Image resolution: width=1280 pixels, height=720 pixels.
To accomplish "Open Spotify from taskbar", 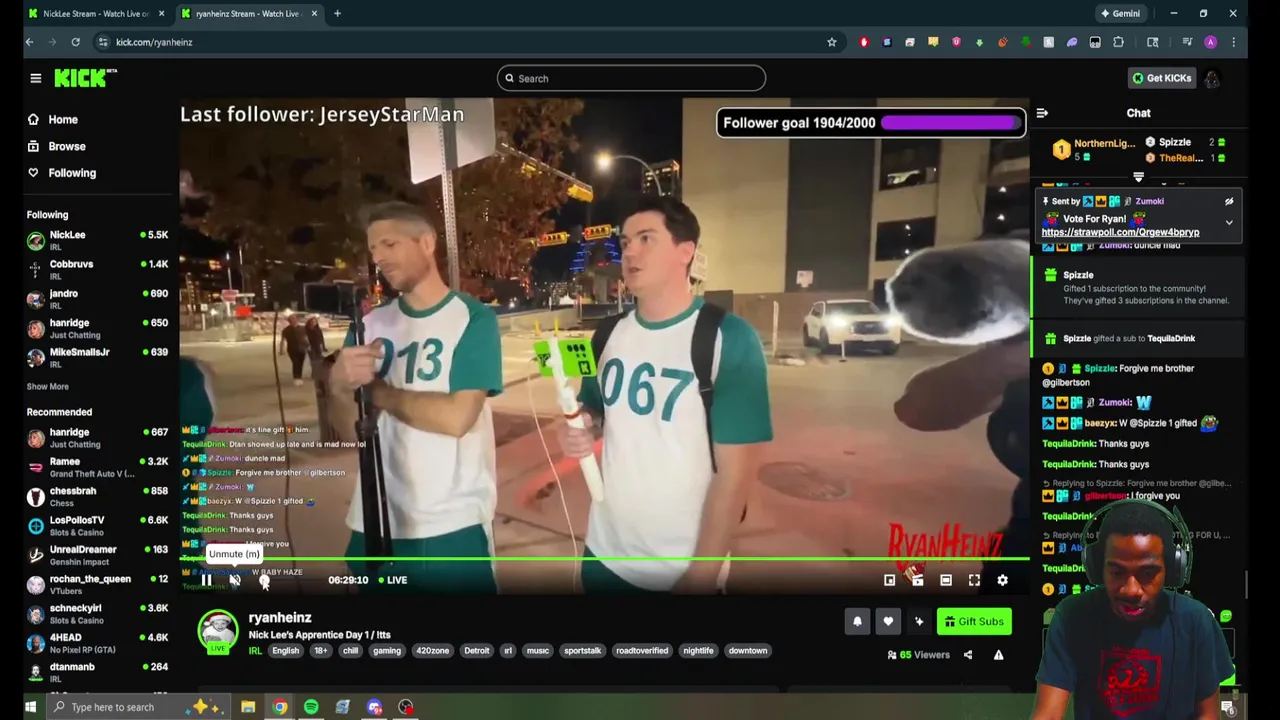I will pos(311,707).
